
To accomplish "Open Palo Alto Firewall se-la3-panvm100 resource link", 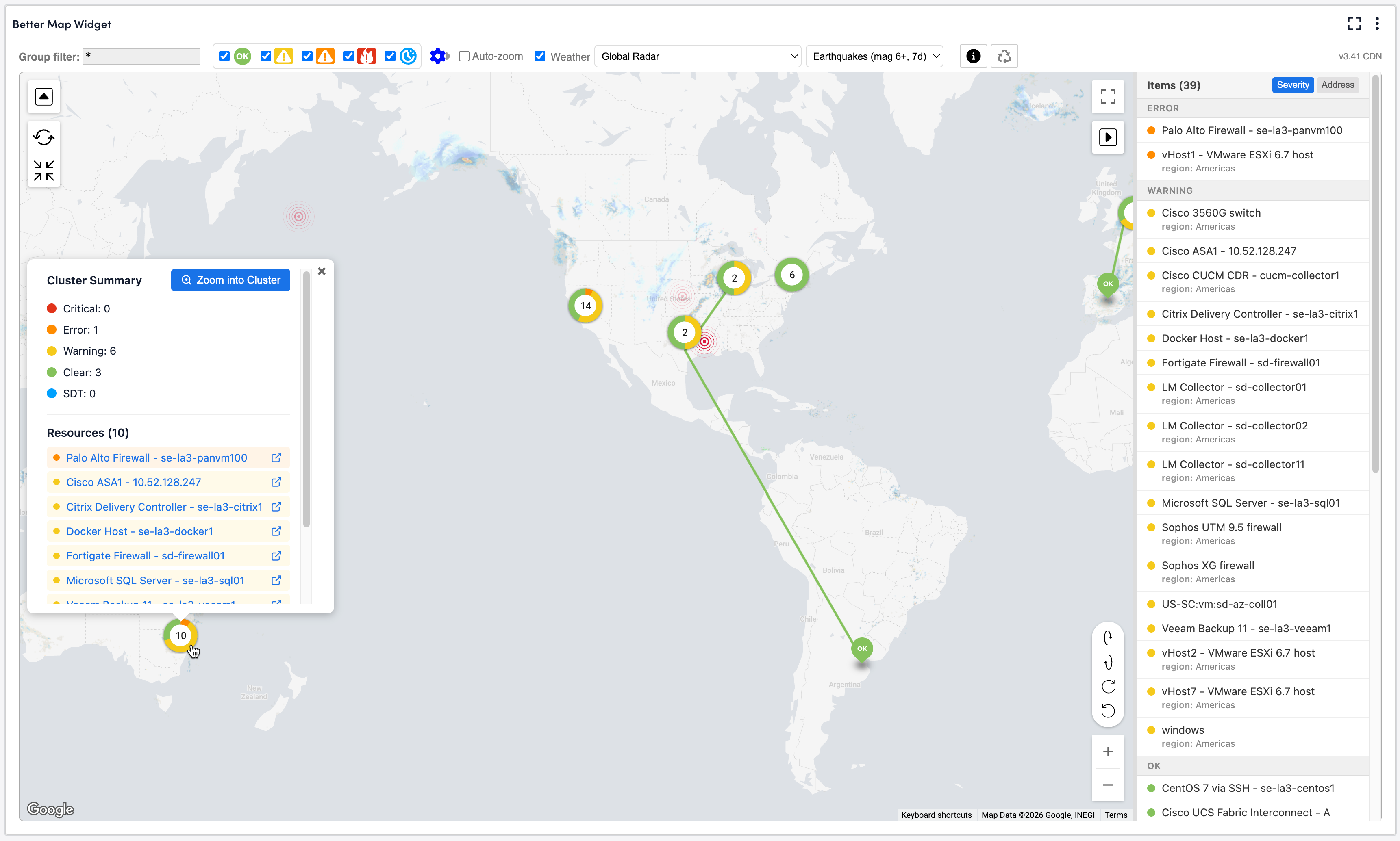I will pyautogui.click(x=157, y=458).
